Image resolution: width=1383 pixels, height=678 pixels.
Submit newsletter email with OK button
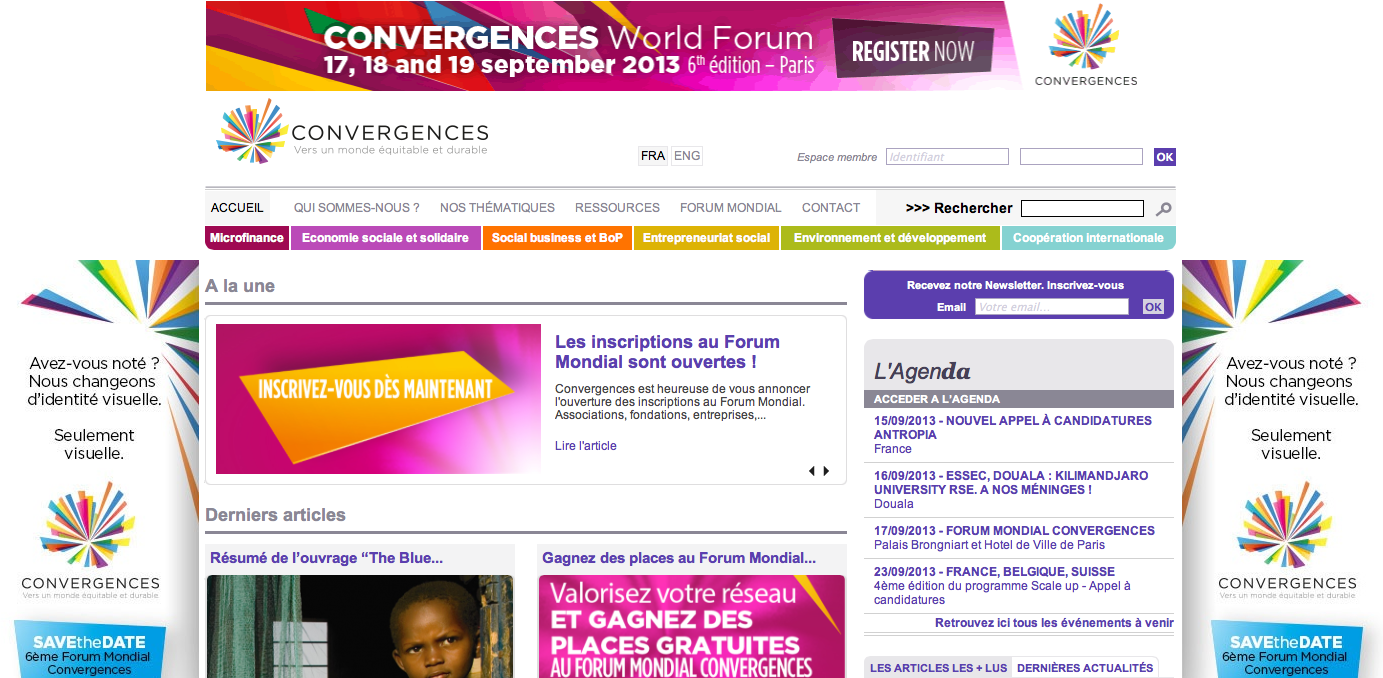[1153, 307]
